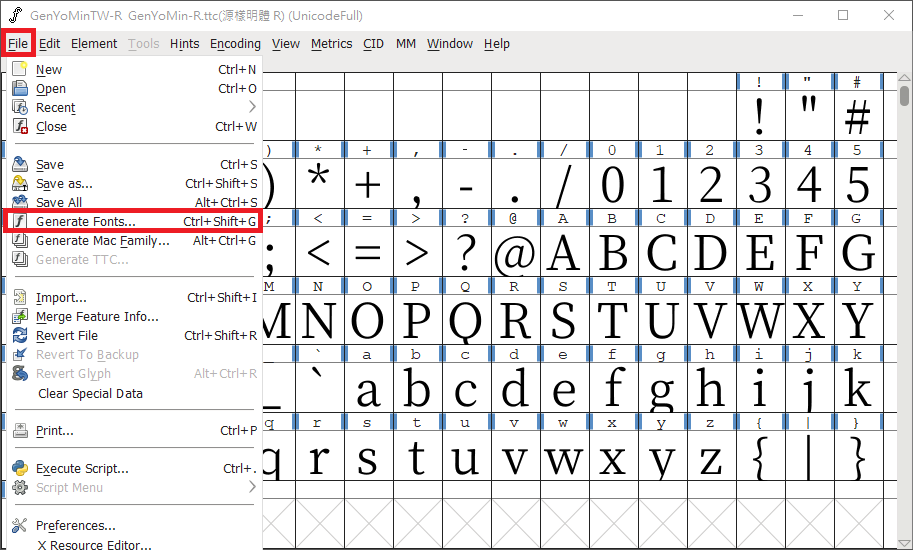Click the Generate Fonts icon

coord(20,221)
